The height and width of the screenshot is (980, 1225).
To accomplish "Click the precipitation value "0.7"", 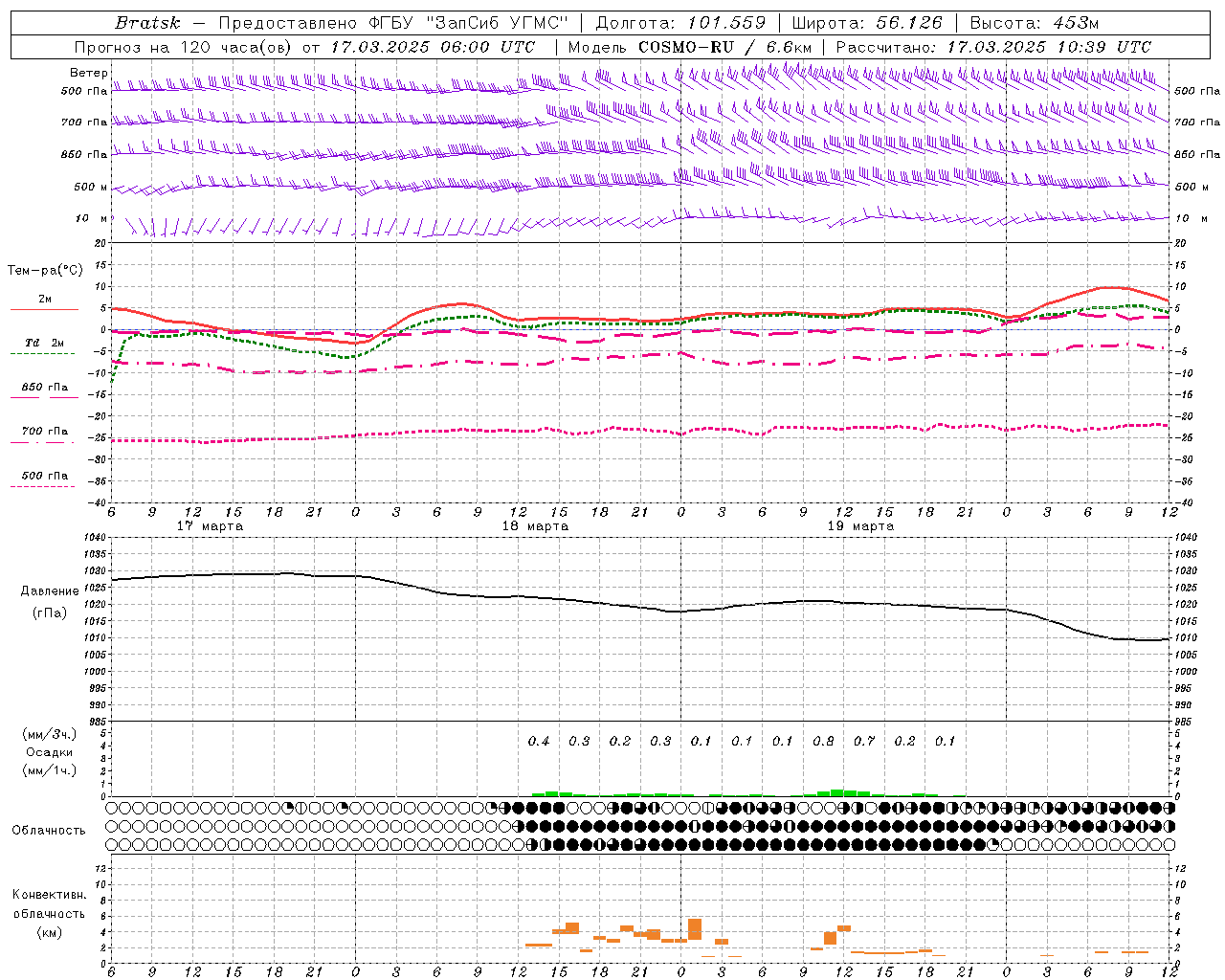I will point(864,741).
